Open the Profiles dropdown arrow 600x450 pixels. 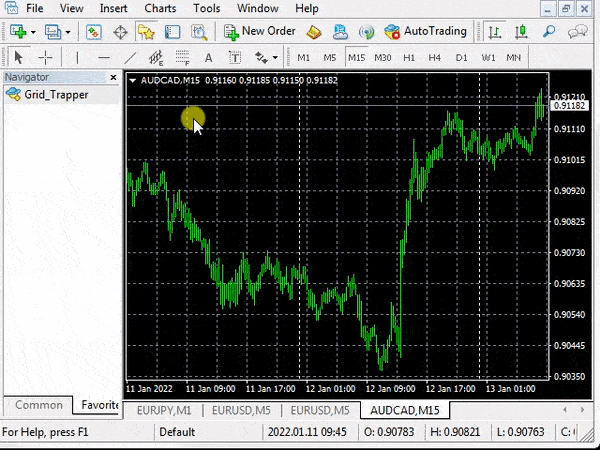(67, 32)
